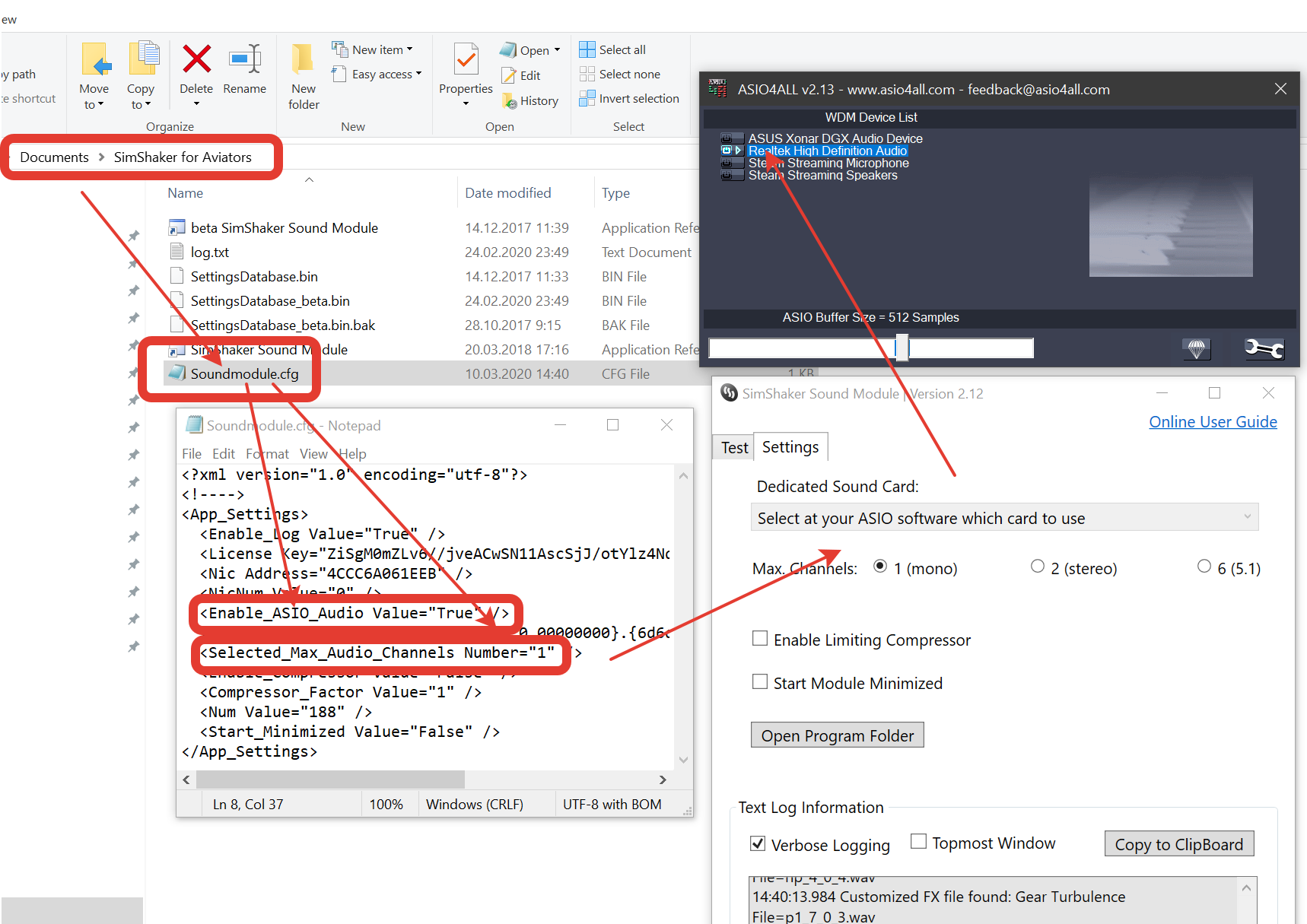
Task: Select the 6 (5.1) radio button
Action: [1204, 566]
